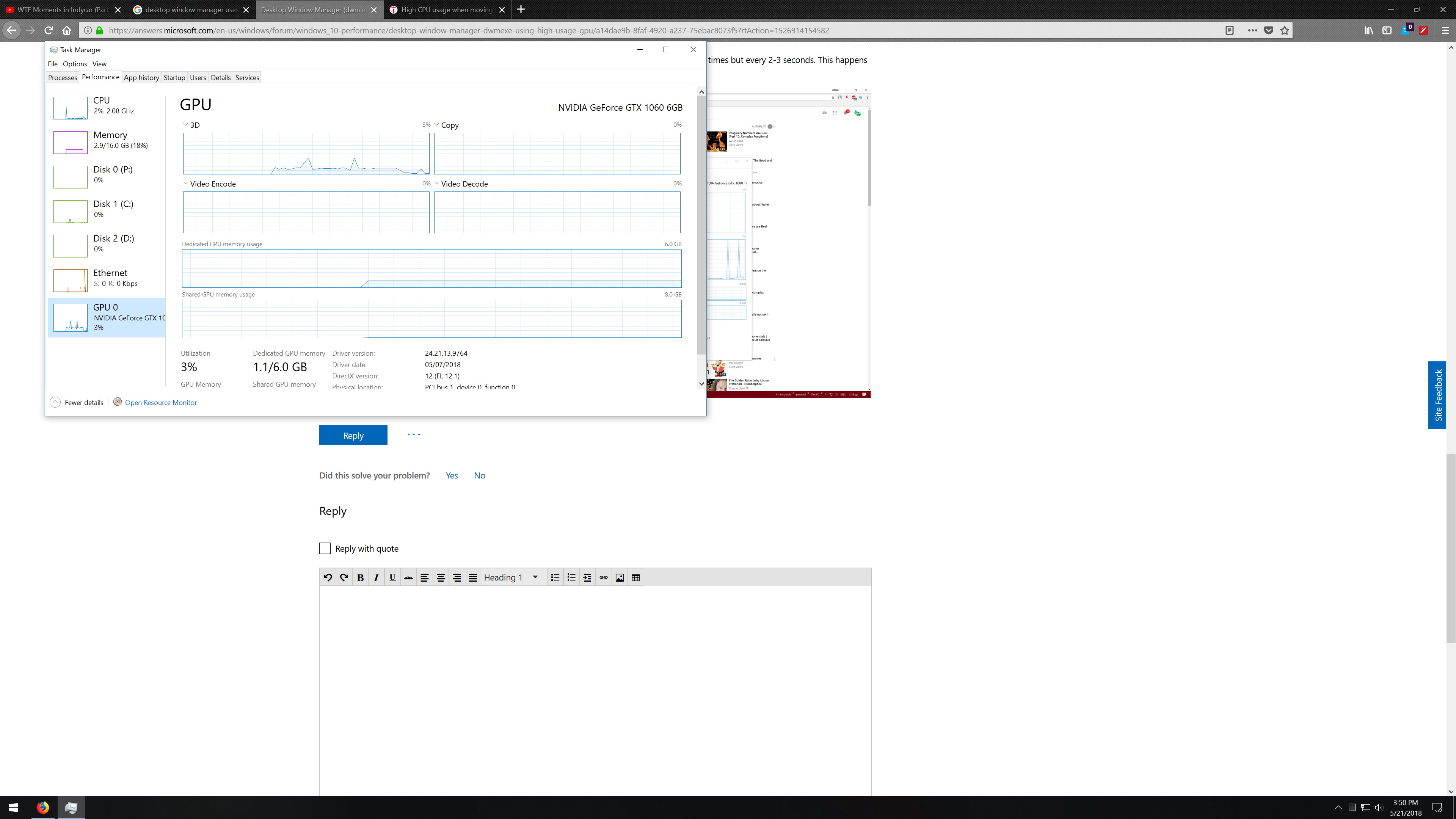
Task: Select Ethernet in performance sidebar
Action: tap(107, 280)
